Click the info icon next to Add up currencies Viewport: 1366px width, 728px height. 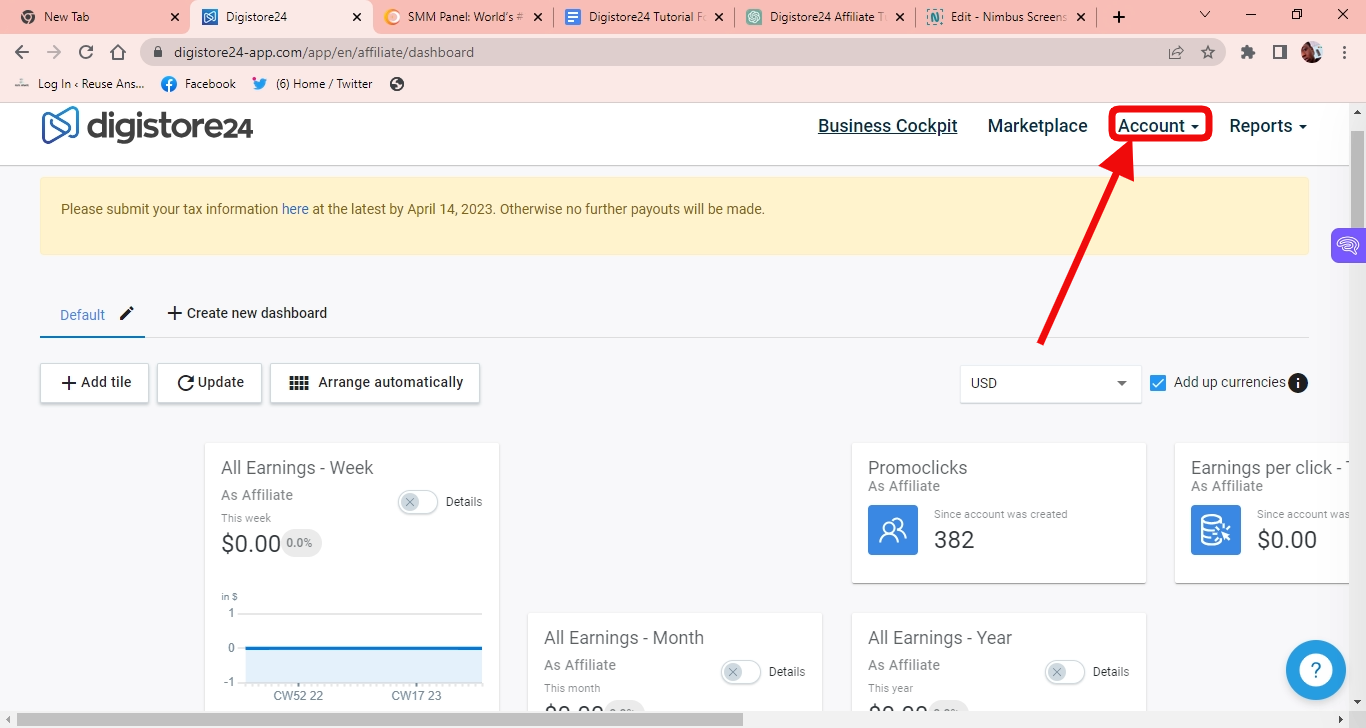pyautogui.click(x=1298, y=383)
